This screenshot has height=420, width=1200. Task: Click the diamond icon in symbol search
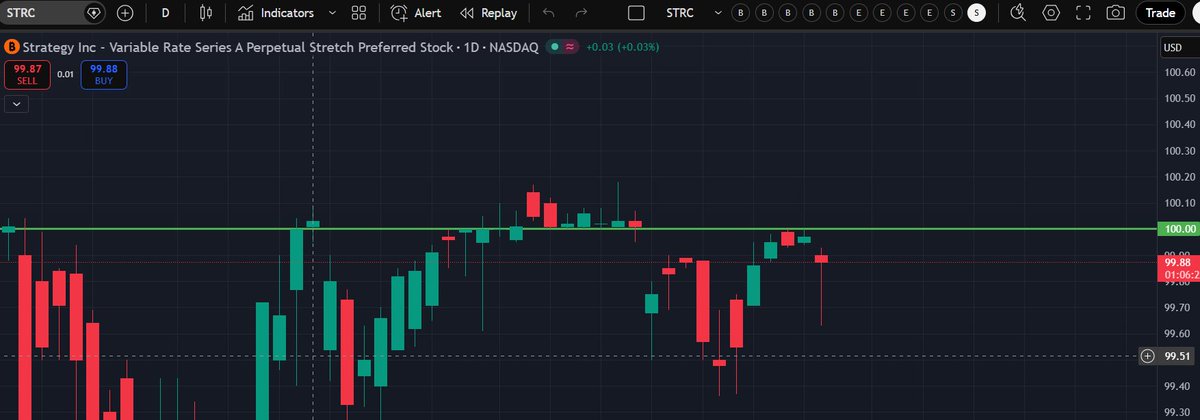[x=93, y=13]
